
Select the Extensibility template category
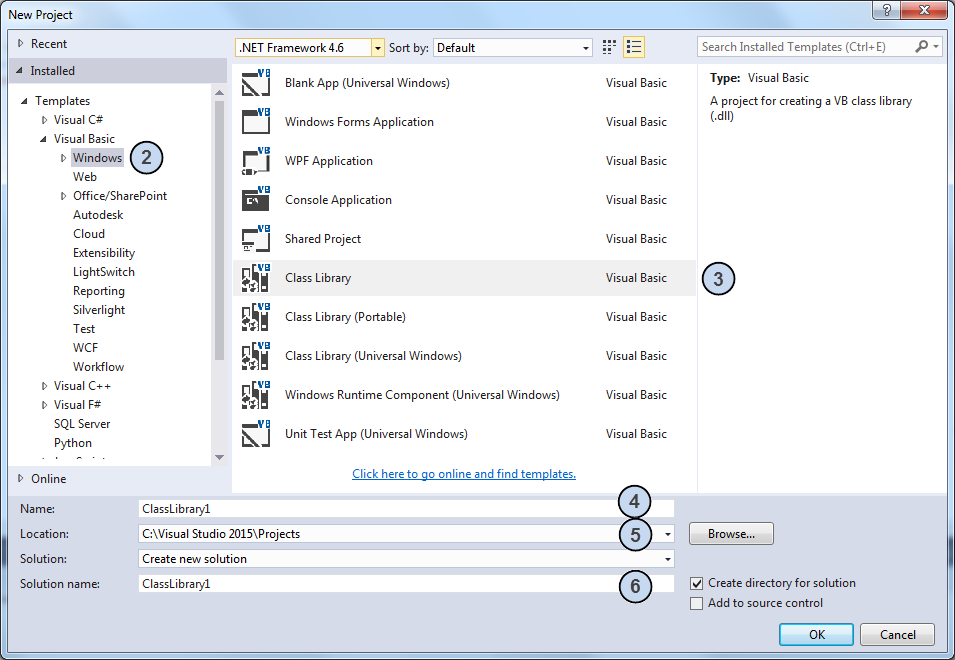click(x=104, y=253)
